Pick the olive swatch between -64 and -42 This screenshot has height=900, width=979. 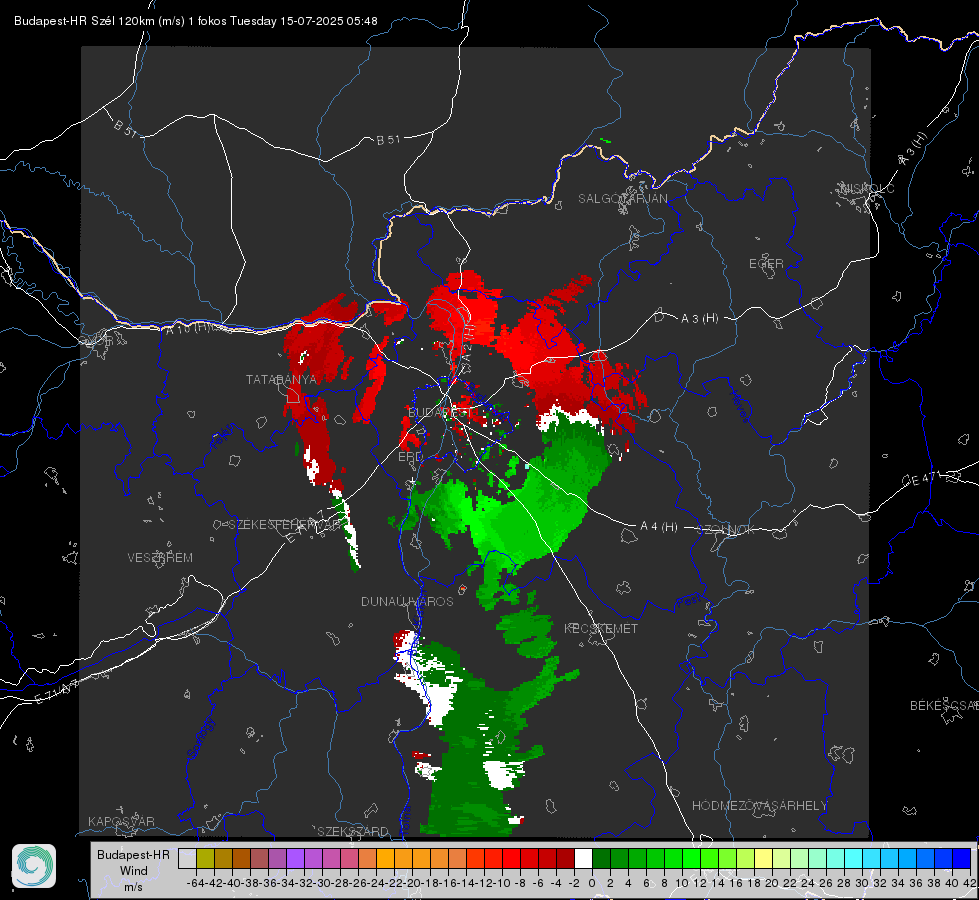tap(205, 858)
